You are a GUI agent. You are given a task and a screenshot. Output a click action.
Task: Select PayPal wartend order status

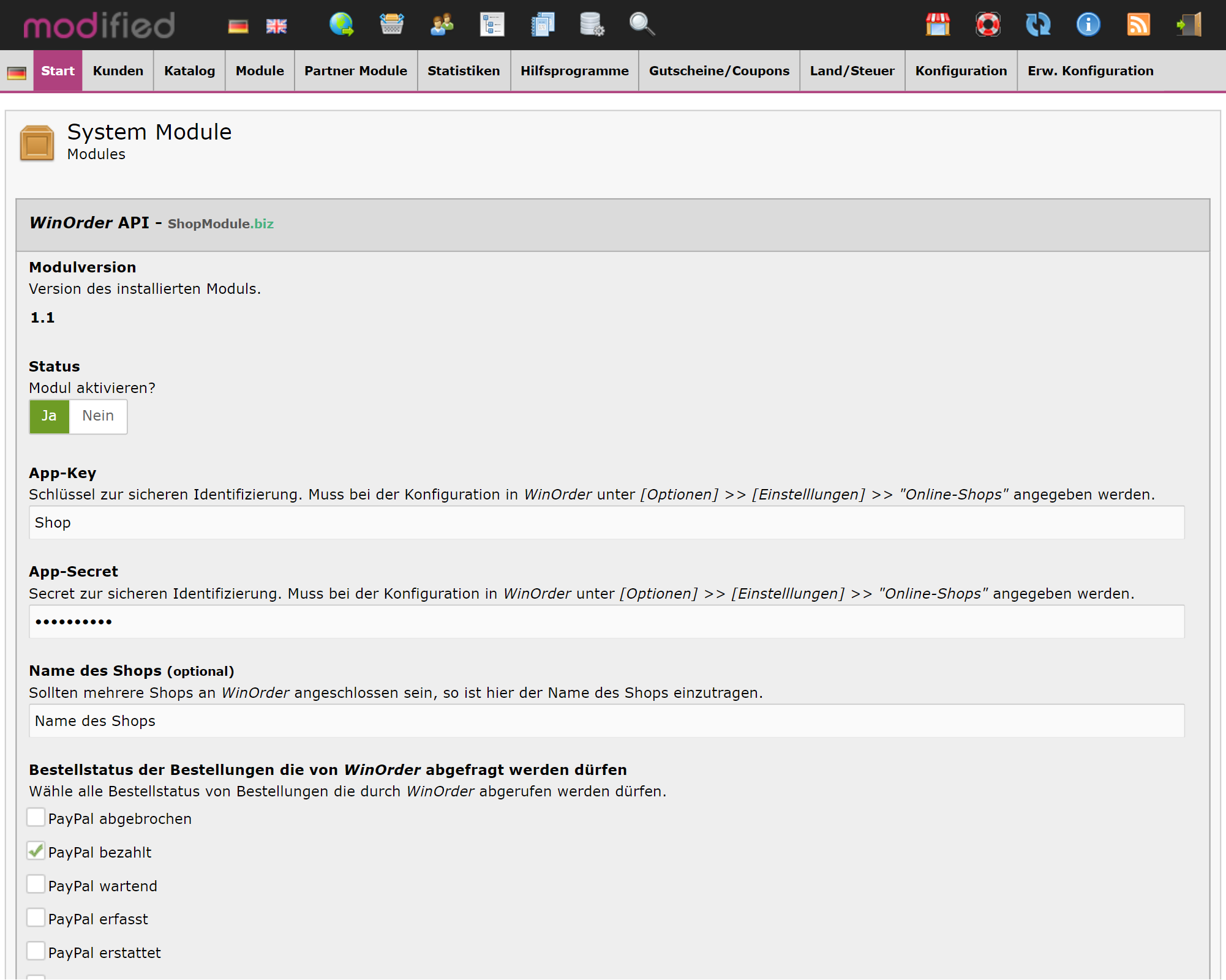(x=36, y=885)
